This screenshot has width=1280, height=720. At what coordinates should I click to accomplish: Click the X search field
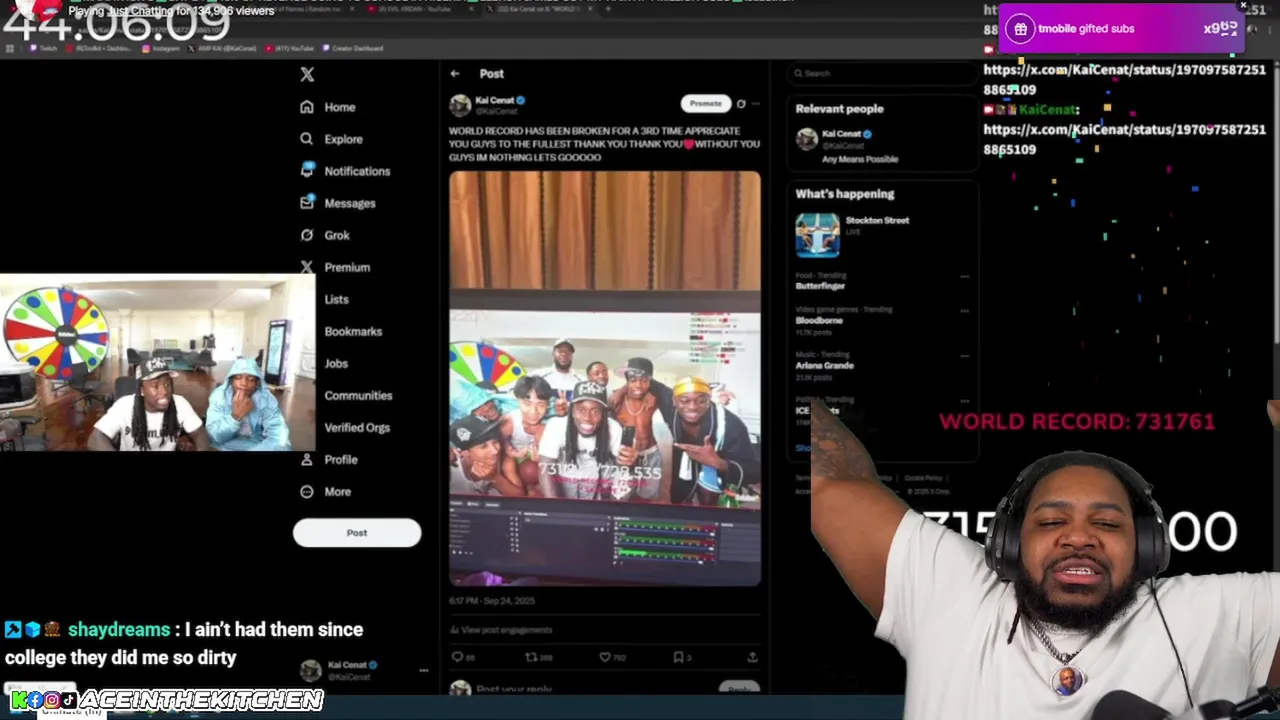pos(880,73)
